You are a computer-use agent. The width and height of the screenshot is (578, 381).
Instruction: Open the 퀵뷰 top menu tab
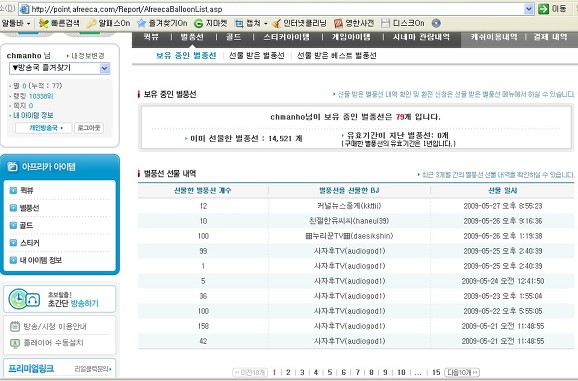click(151, 37)
